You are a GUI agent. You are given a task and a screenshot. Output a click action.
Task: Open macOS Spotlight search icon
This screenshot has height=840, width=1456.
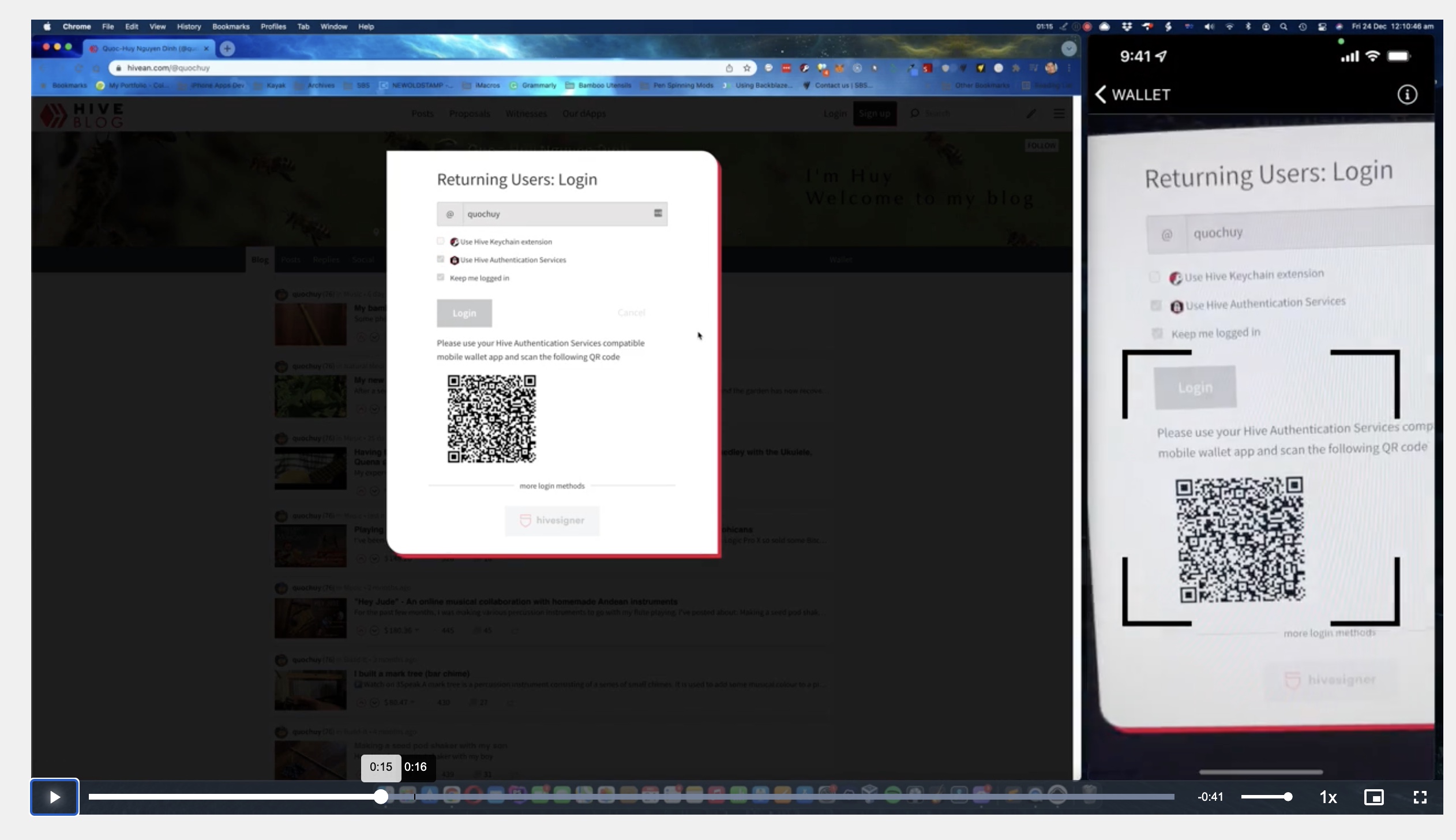[x=1284, y=27]
